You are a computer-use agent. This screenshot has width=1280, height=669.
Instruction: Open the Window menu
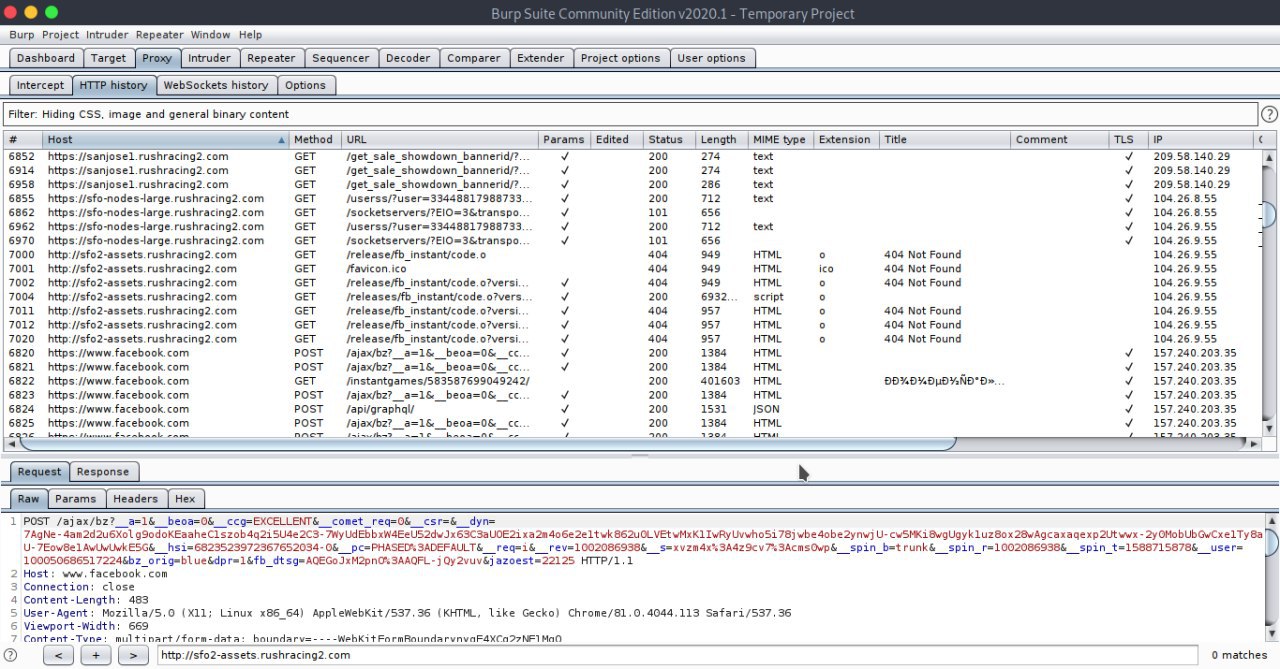210,35
